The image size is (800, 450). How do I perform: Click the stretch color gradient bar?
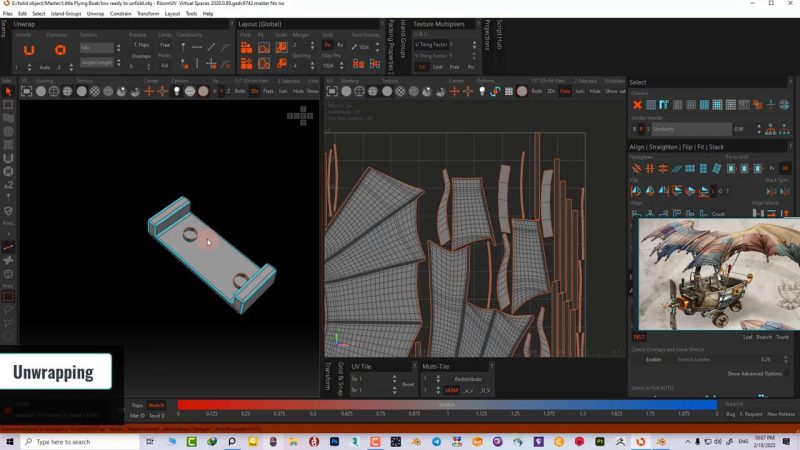coord(447,404)
